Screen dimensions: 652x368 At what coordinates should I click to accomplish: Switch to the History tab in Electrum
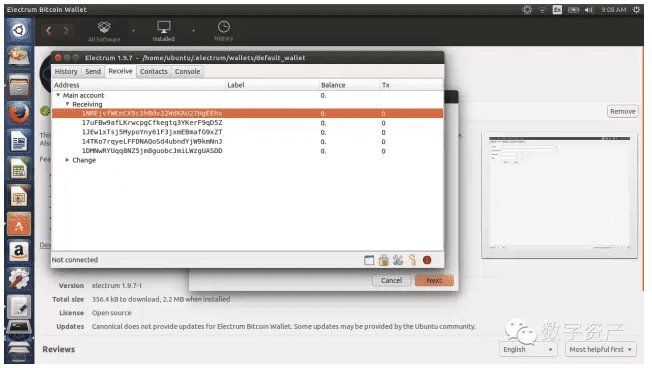click(66, 72)
